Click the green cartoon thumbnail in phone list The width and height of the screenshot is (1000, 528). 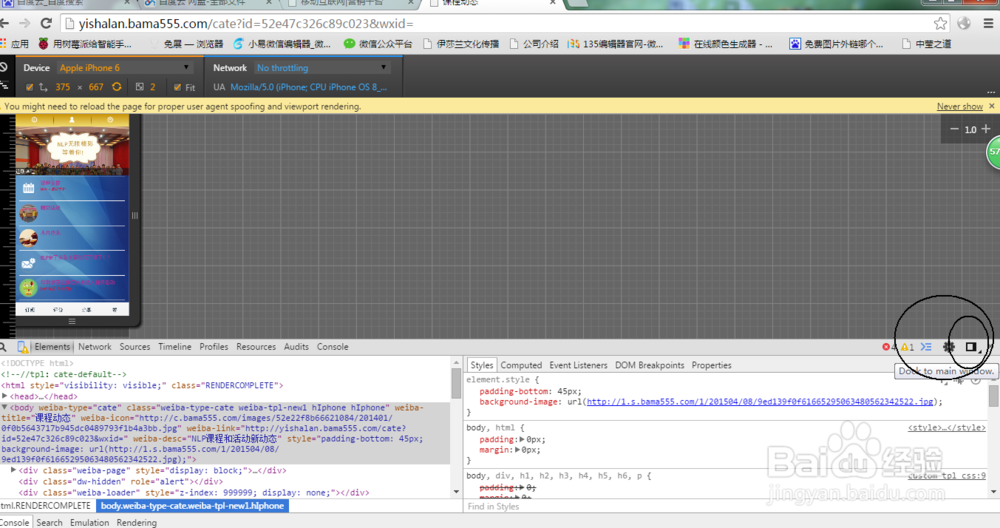coord(28,288)
